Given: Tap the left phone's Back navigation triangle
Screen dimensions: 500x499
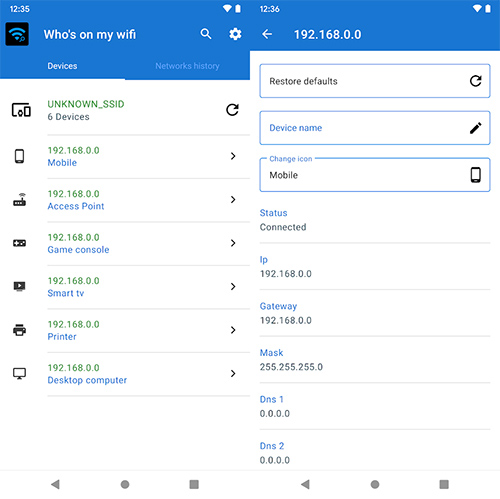Looking at the screenshot, I should [55, 484].
